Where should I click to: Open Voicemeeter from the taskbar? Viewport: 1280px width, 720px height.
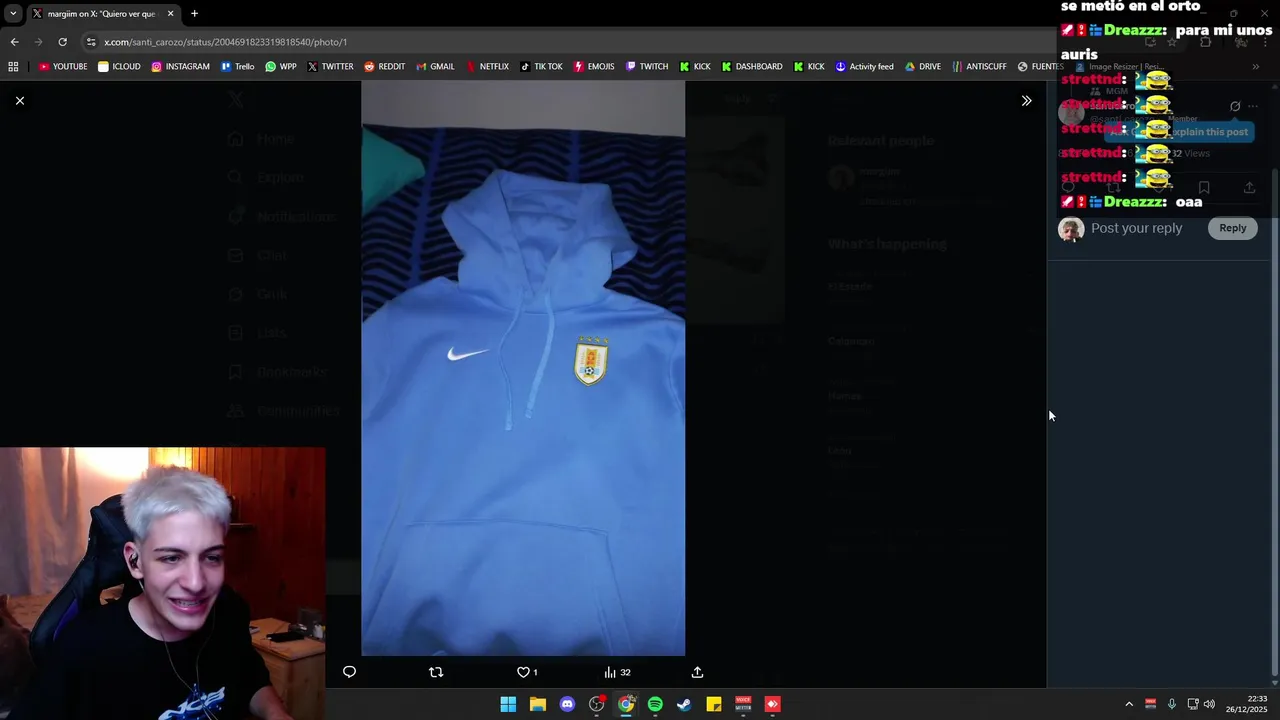click(x=743, y=704)
